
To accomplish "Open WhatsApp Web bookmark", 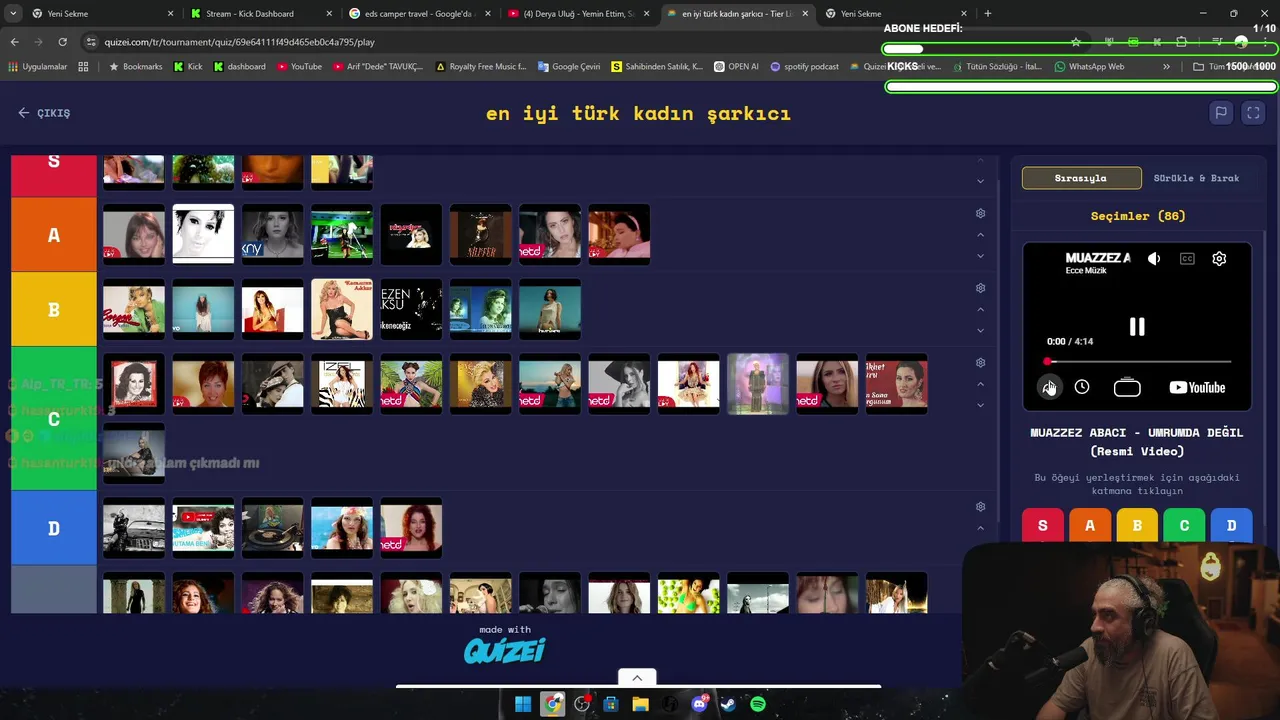I will [1089, 67].
